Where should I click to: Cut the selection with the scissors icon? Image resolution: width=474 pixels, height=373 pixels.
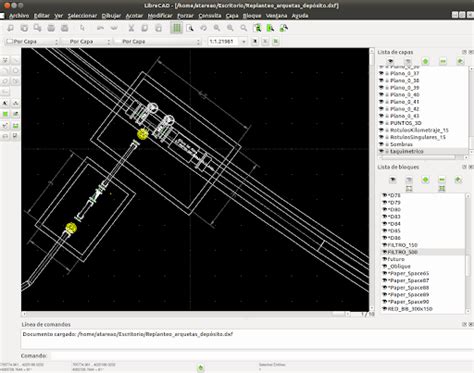click(131, 28)
